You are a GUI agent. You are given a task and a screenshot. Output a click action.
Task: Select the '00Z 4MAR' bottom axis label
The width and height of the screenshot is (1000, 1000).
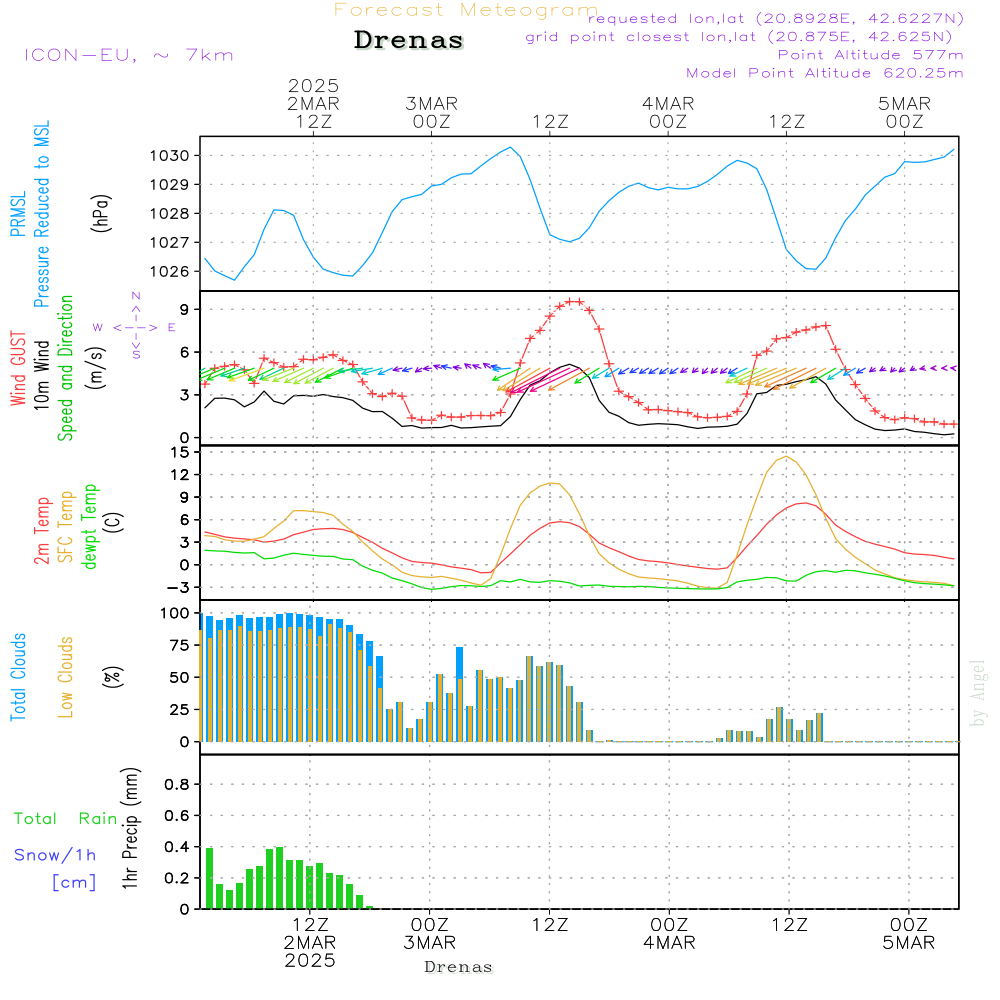pos(669,934)
